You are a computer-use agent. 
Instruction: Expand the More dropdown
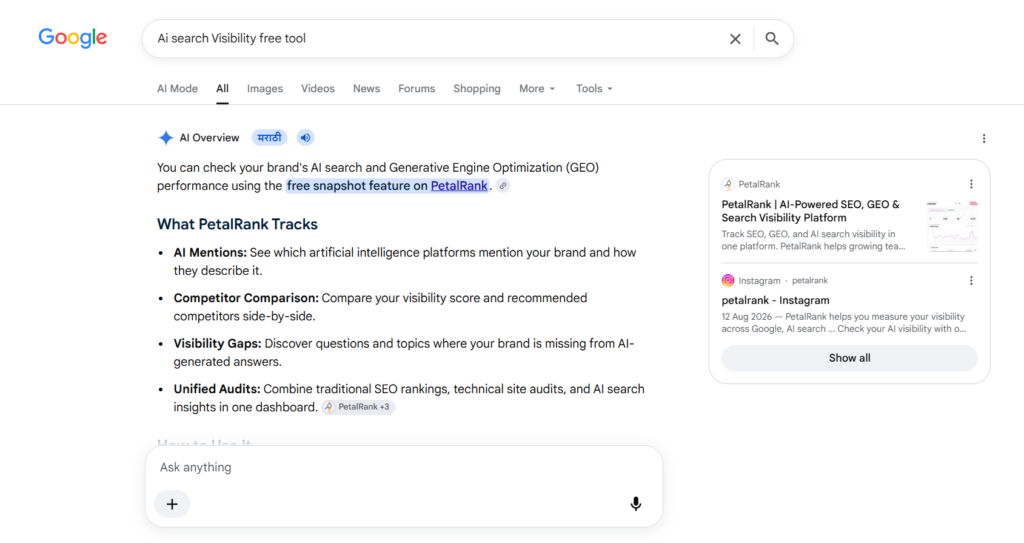click(x=537, y=89)
